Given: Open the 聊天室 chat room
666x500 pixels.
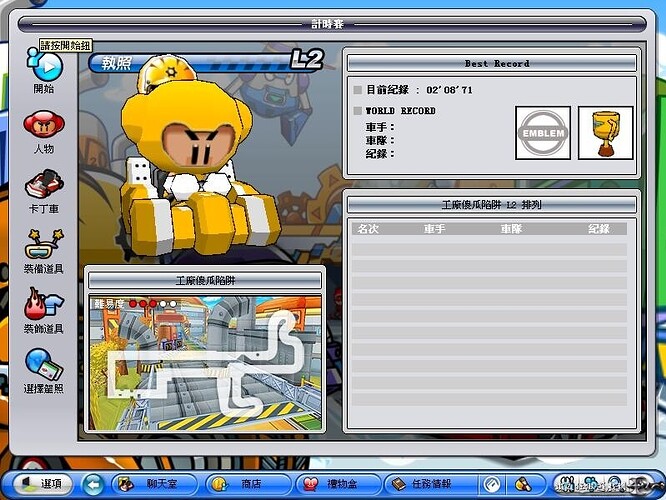Looking at the screenshot, I should 154,484.
